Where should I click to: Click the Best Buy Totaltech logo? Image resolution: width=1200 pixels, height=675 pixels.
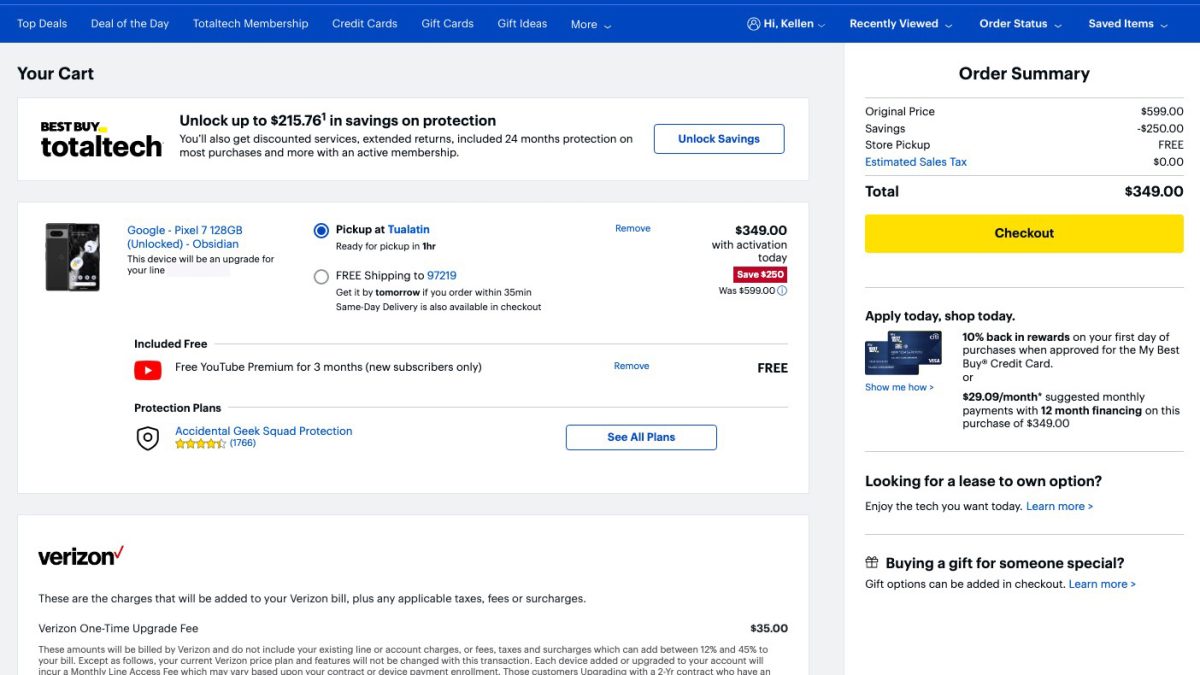point(101,139)
